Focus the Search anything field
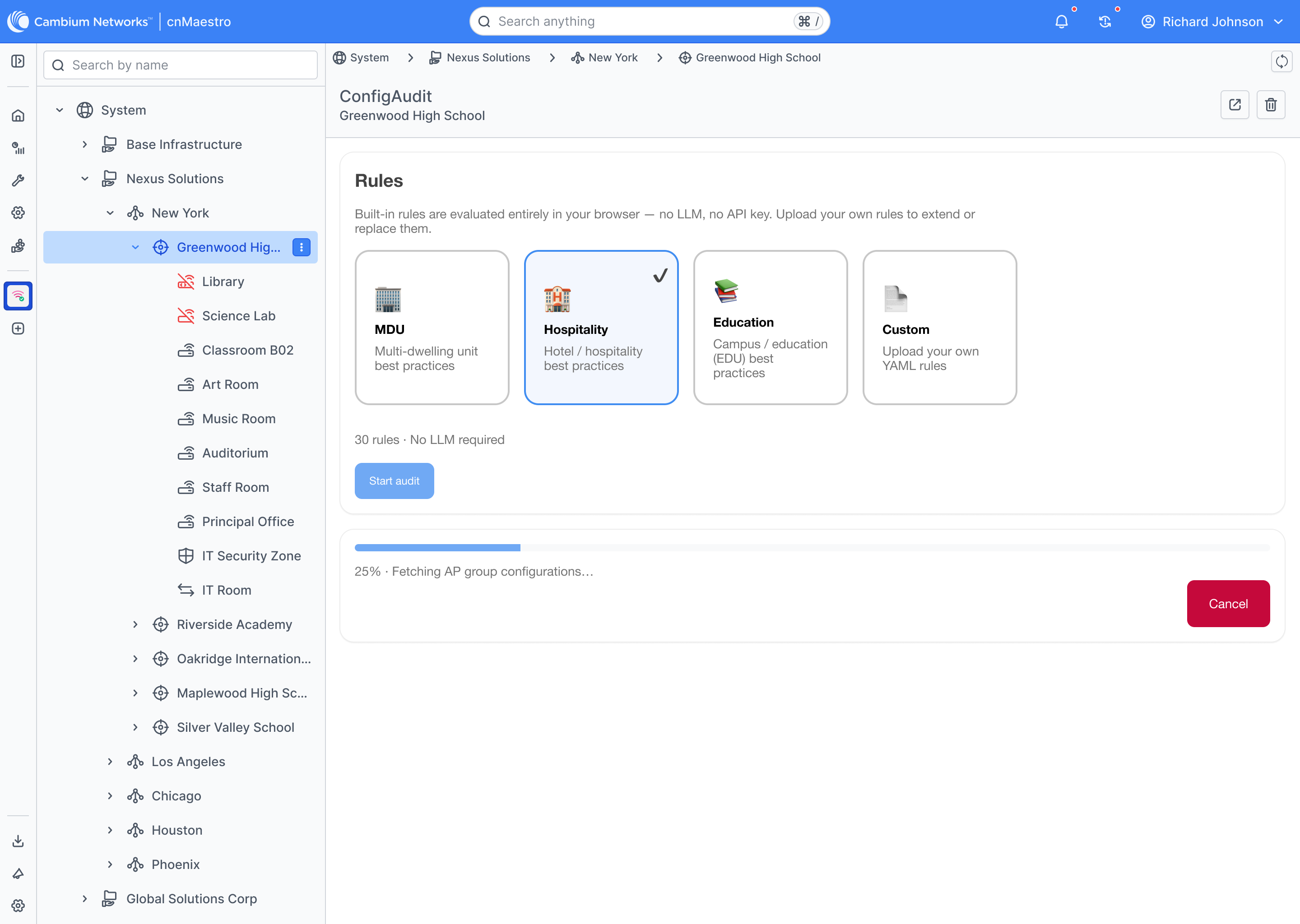 tap(650, 22)
